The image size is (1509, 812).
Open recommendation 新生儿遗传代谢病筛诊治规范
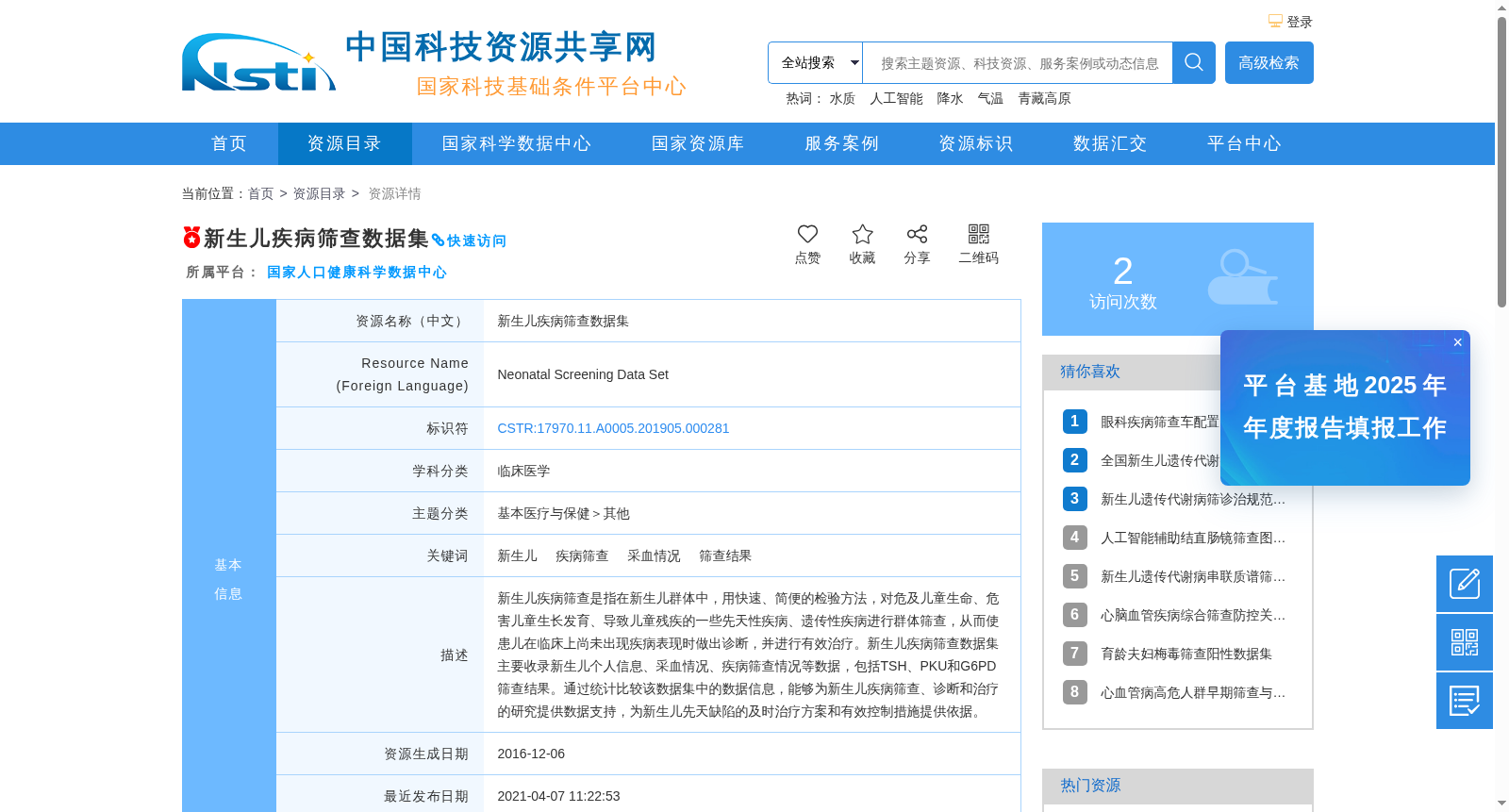pos(1193,499)
